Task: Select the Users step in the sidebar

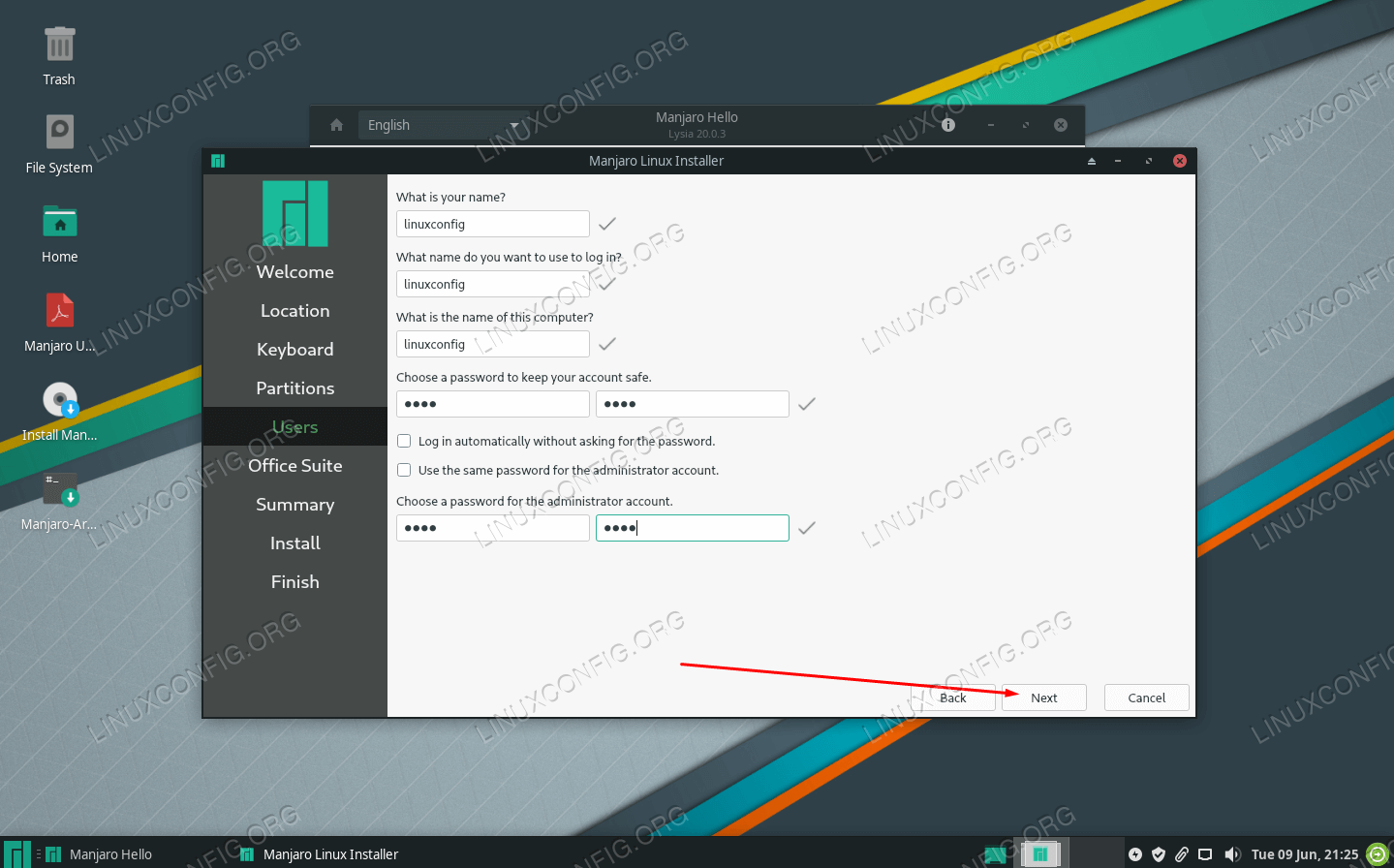Action: click(295, 427)
